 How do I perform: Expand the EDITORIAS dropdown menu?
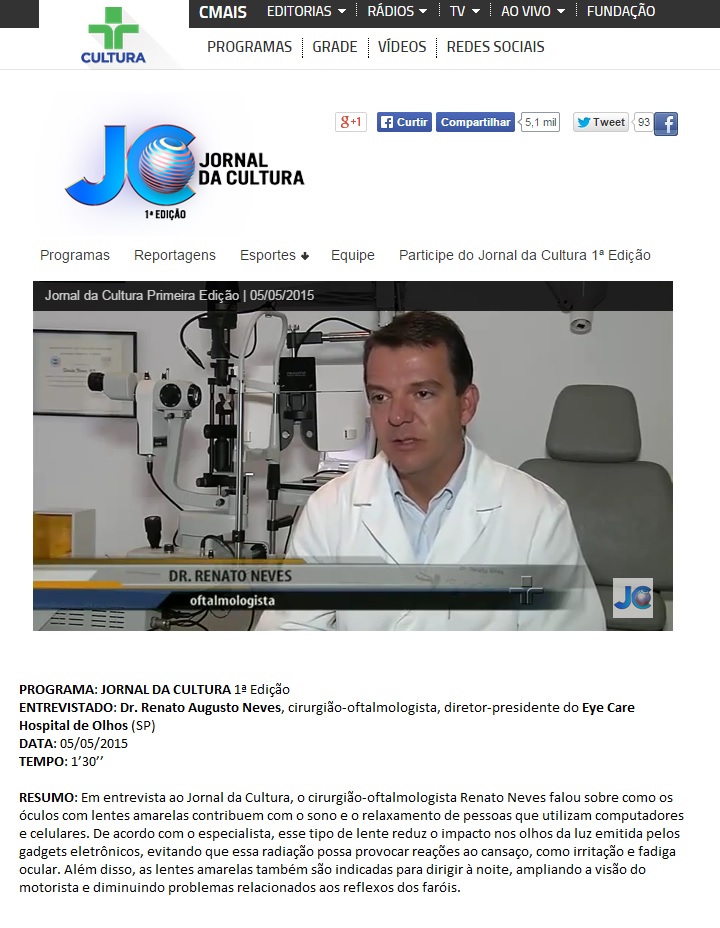306,12
